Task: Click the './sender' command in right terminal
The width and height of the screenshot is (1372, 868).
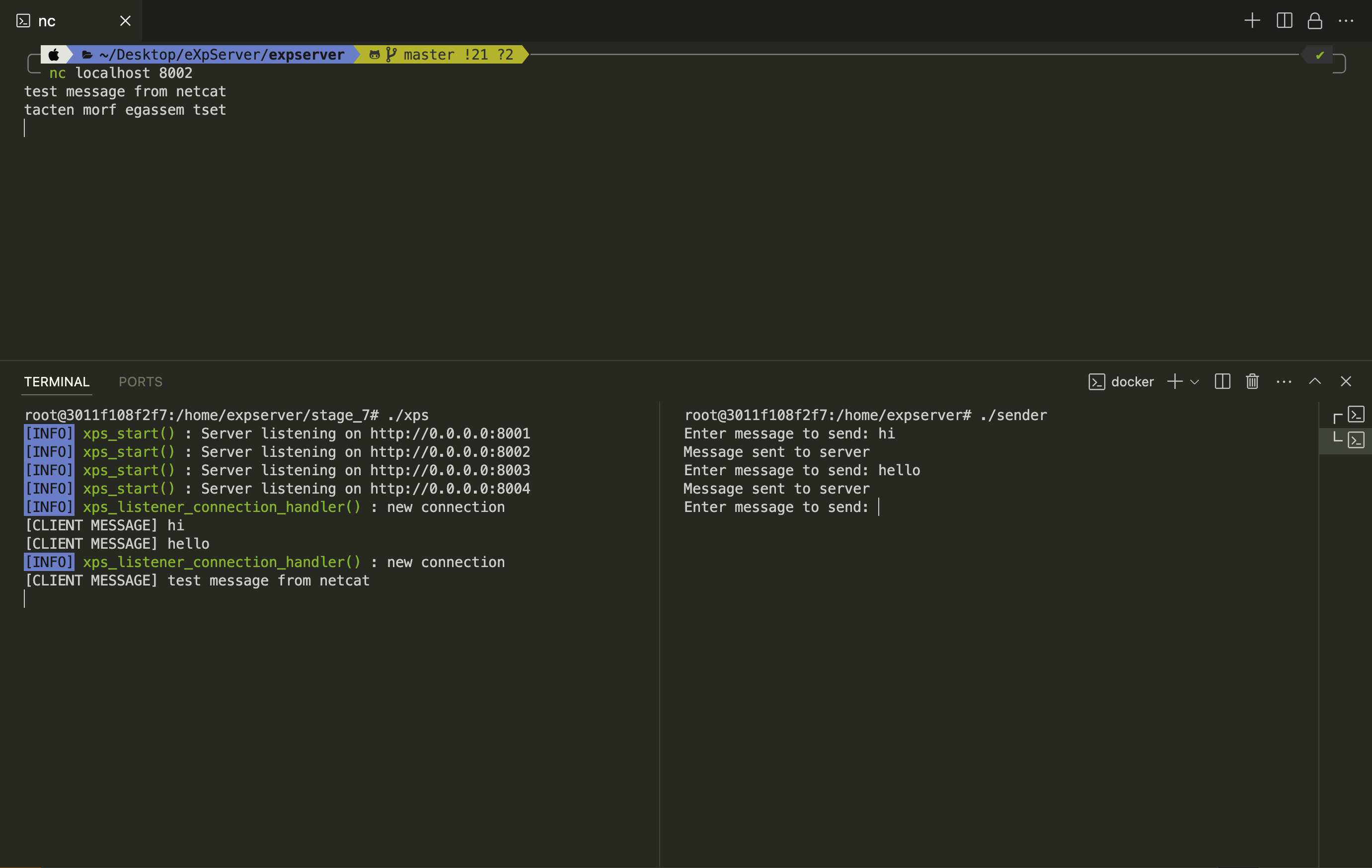Action: (1014, 415)
